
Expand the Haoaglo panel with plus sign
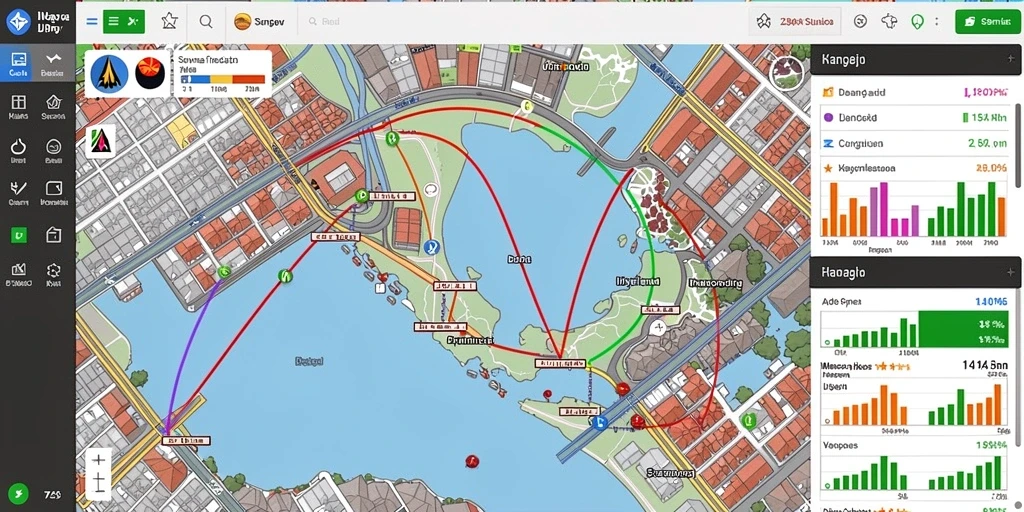click(1012, 272)
